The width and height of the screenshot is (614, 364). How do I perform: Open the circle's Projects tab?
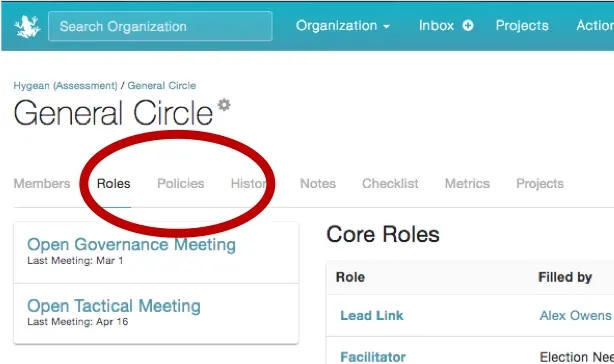(x=540, y=184)
